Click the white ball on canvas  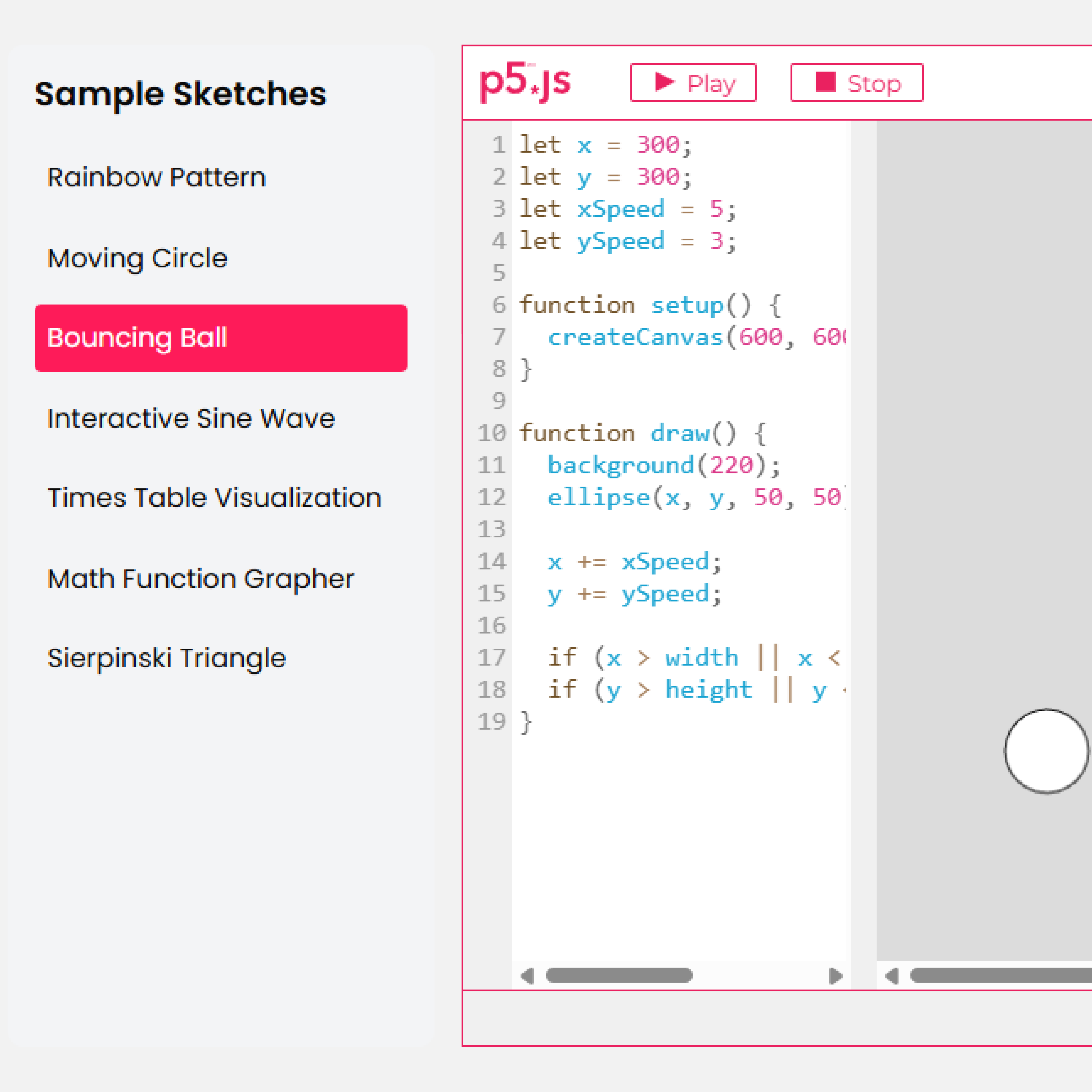[x=1046, y=751]
